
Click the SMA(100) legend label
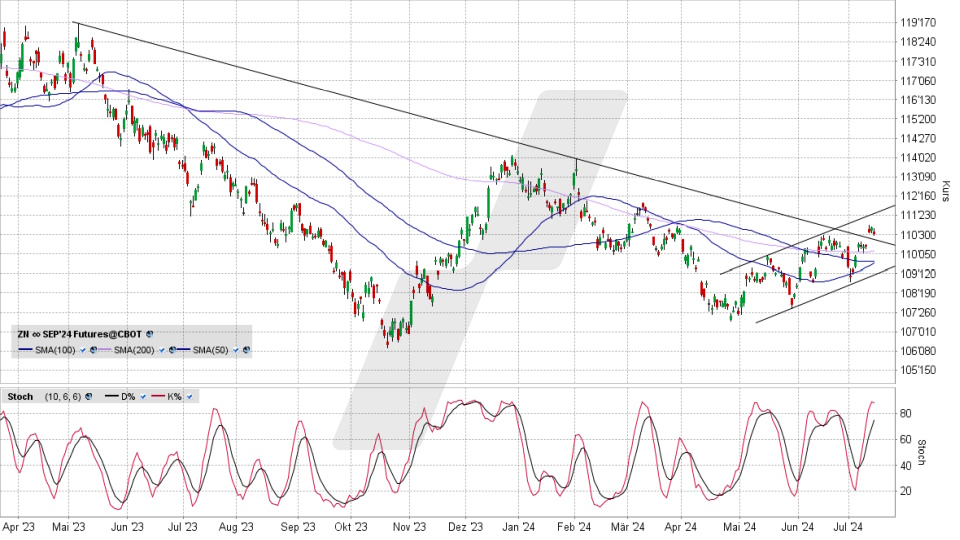pyautogui.click(x=55, y=350)
